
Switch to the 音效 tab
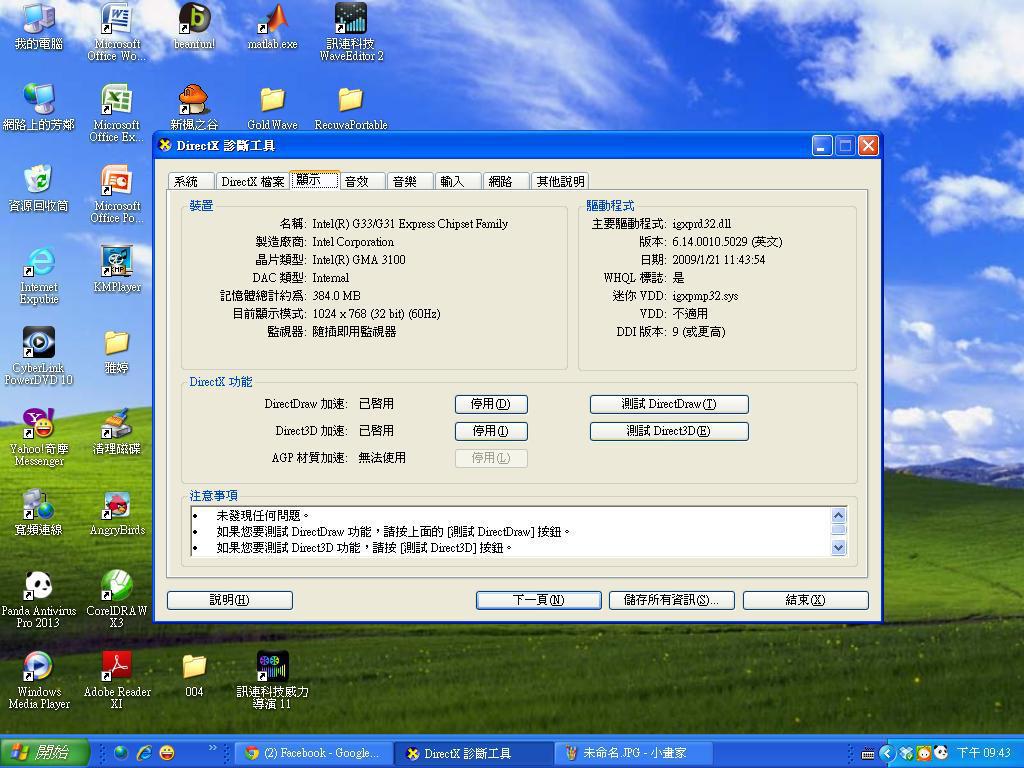point(357,181)
